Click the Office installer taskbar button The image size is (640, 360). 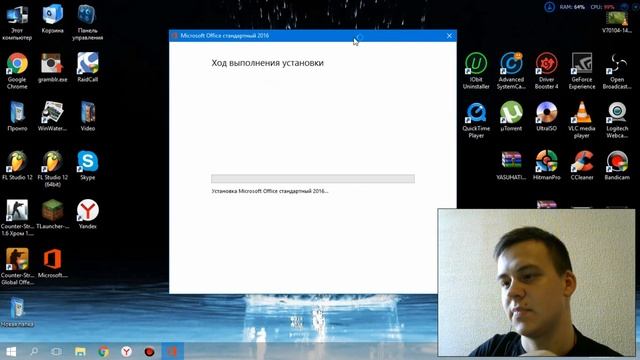(x=172, y=351)
